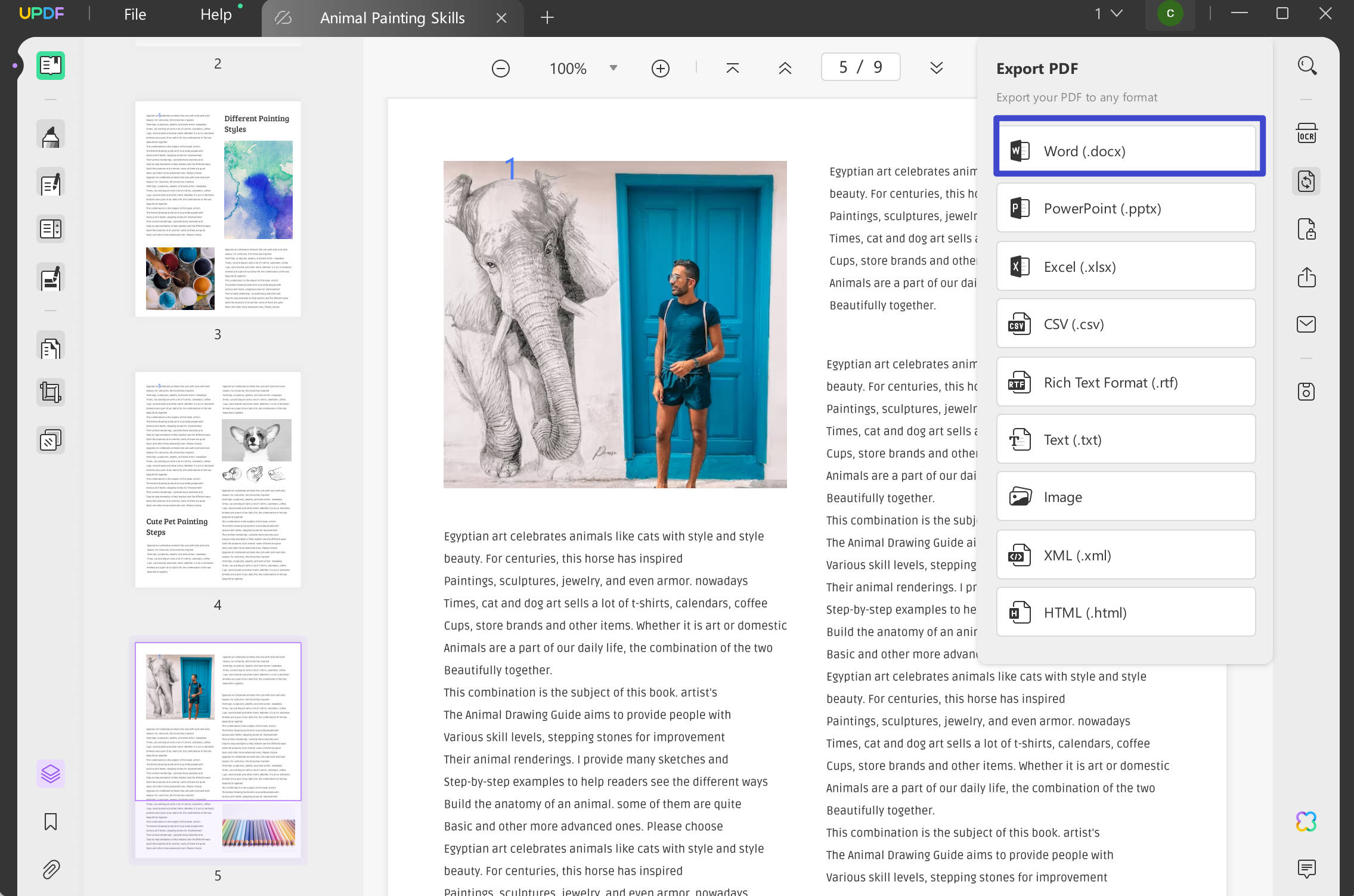The image size is (1354, 896).
Task: Open the Bookmarks panel
Action: click(x=50, y=821)
